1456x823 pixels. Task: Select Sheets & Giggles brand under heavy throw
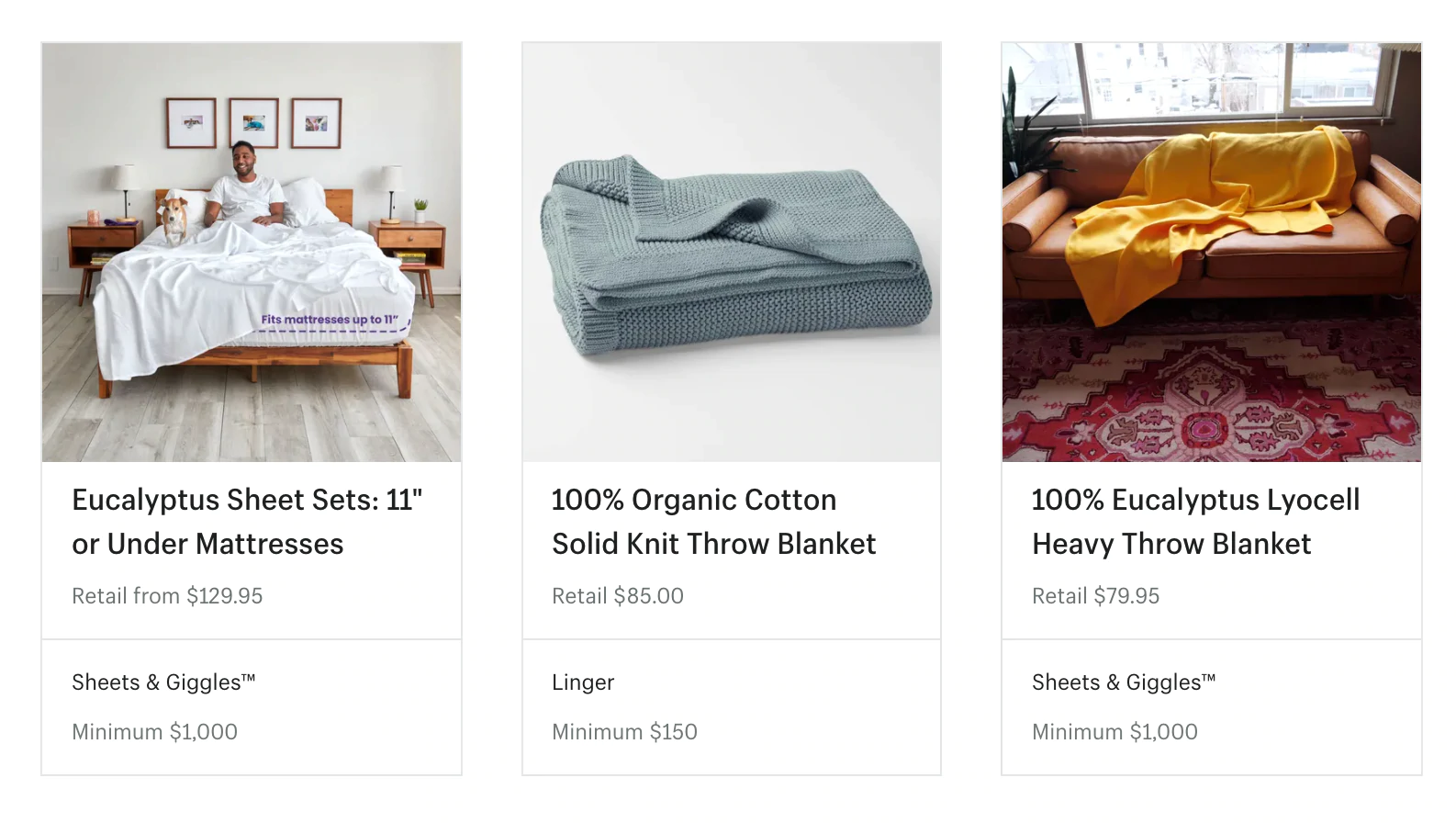click(1124, 682)
